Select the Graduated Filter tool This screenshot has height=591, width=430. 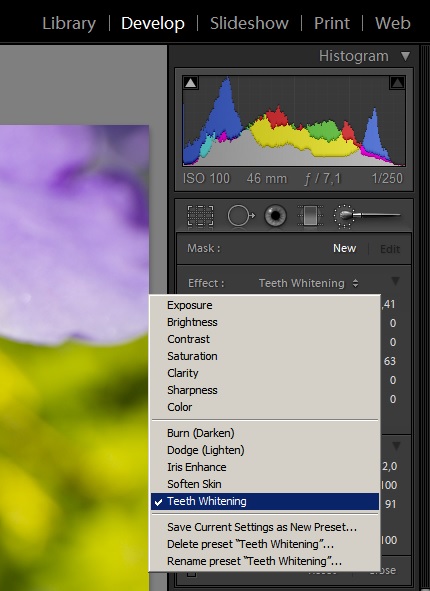(x=310, y=216)
